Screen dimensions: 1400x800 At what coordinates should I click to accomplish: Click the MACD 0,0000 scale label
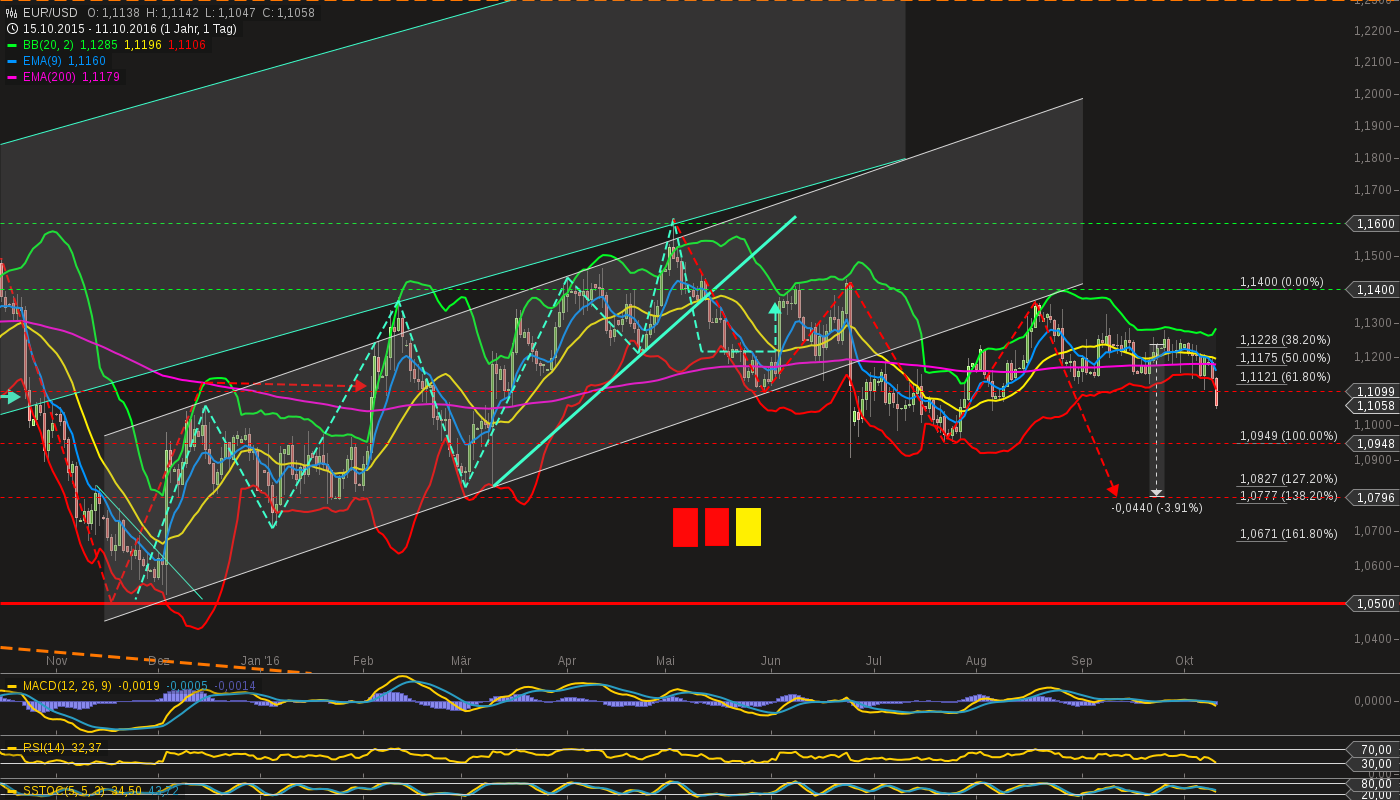point(1374,701)
